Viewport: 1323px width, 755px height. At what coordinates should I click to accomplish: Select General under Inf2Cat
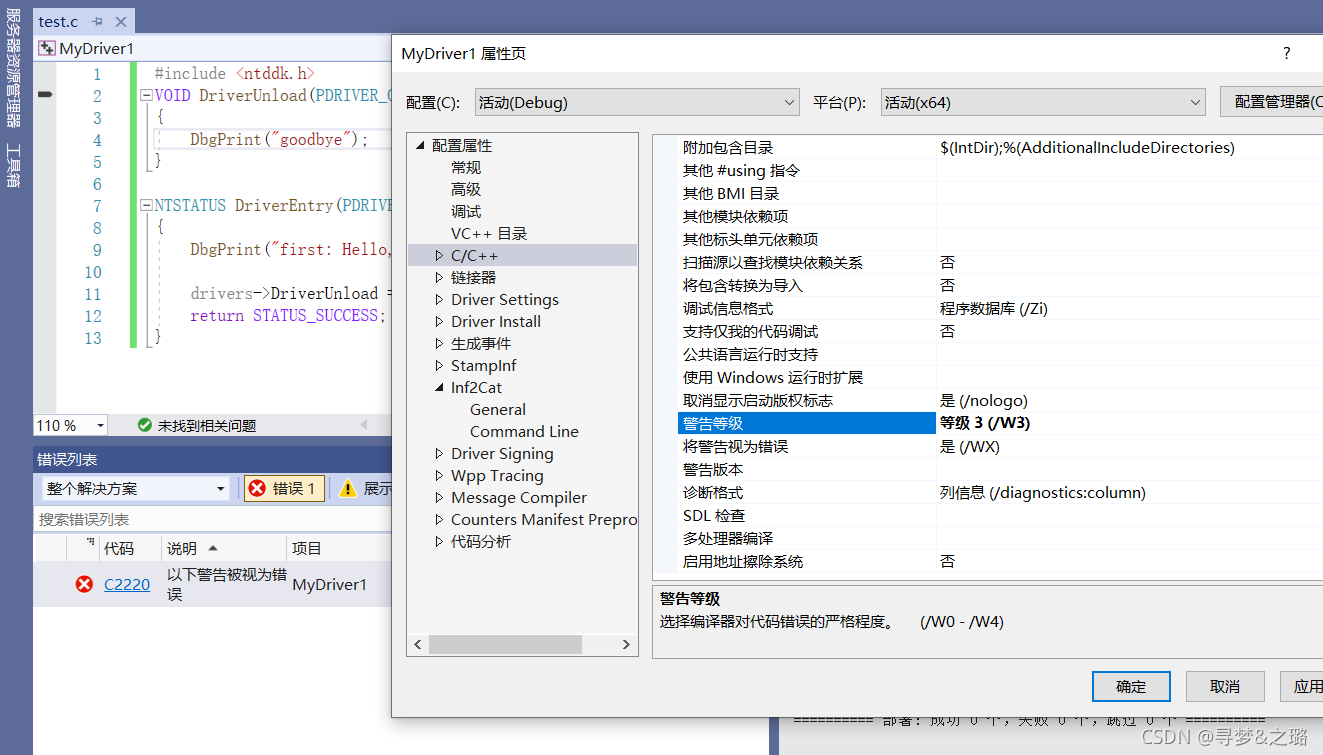(x=498, y=410)
